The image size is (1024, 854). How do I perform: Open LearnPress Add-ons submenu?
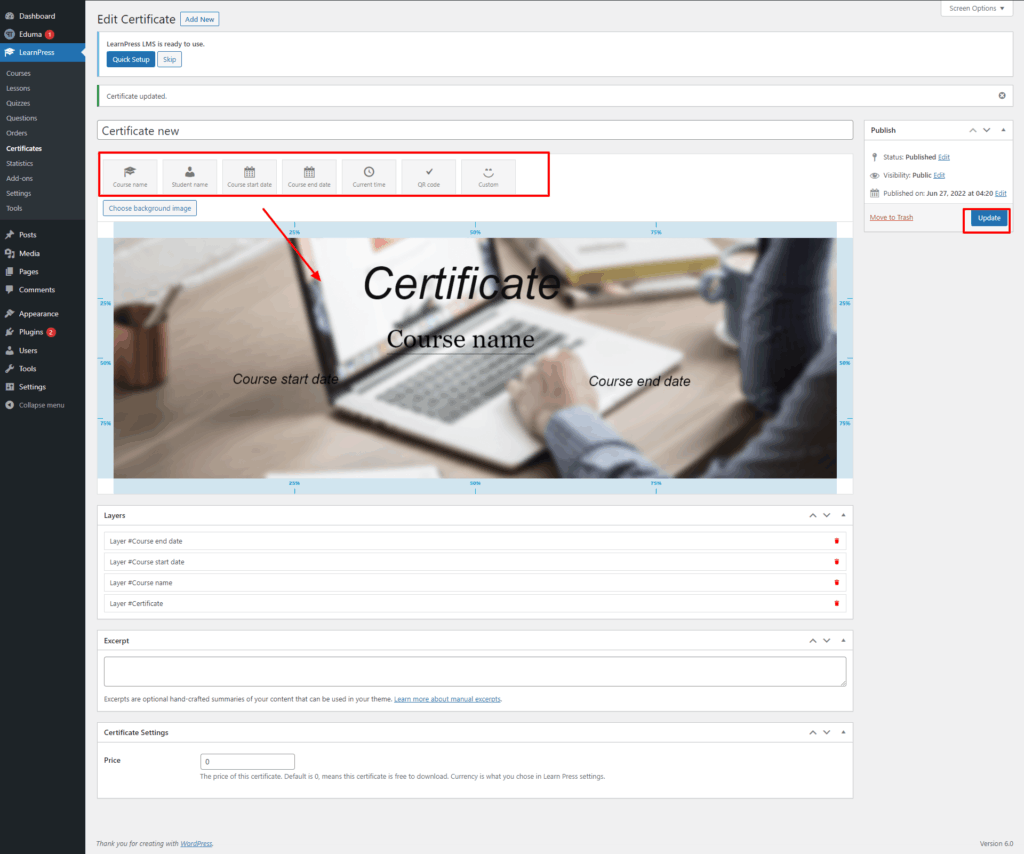(20, 179)
